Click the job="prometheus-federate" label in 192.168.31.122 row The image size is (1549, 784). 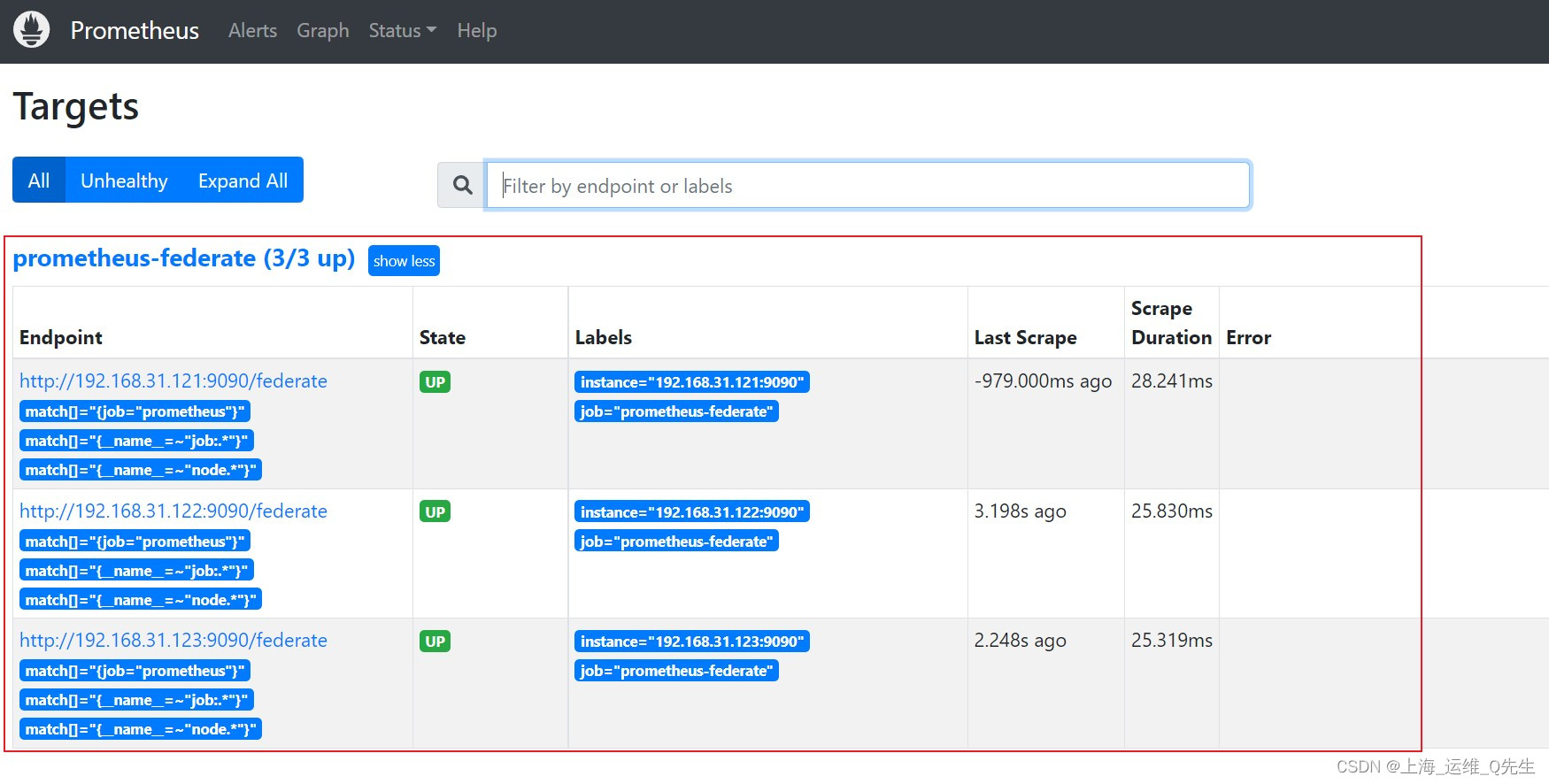tap(676, 542)
